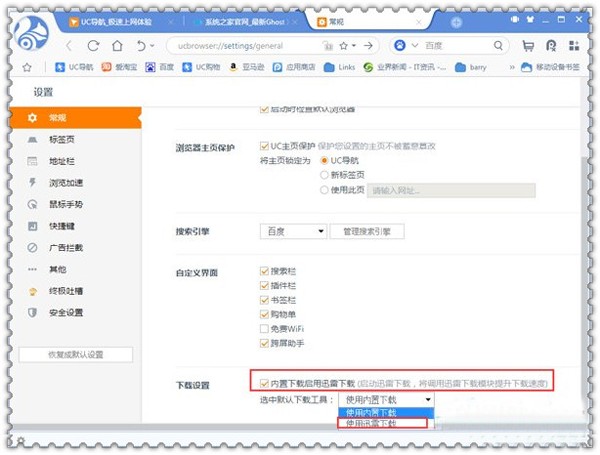Expand the restore closed tabs dropdown arrow

[x=152, y=46]
